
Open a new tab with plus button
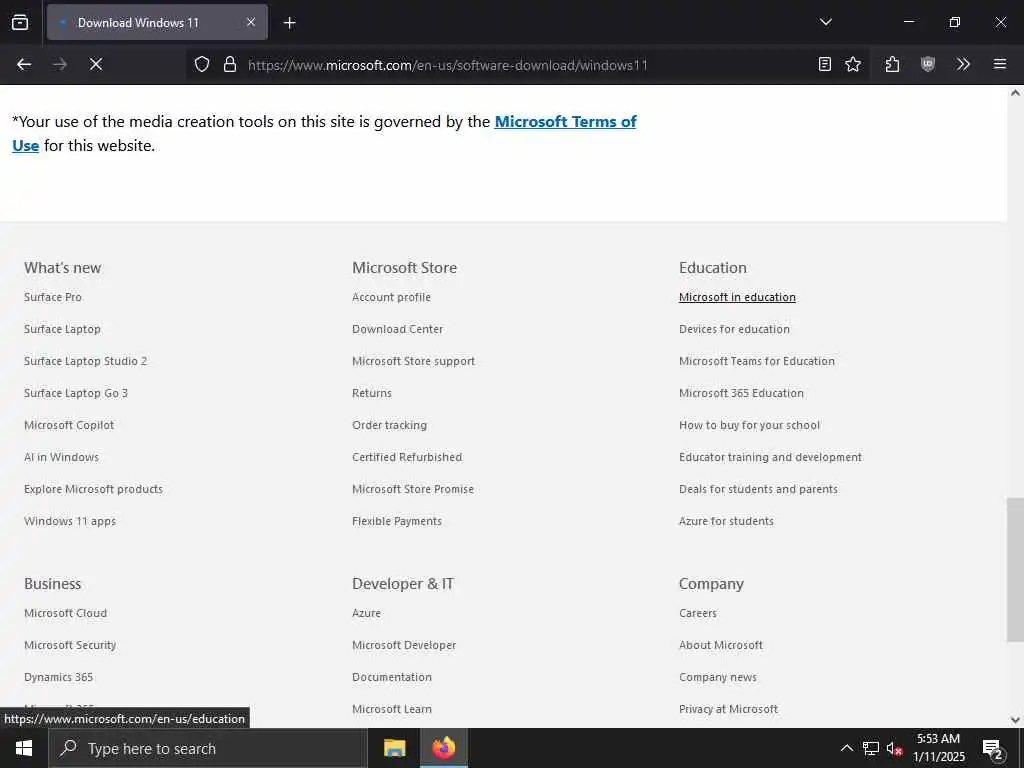click(289, 23)
